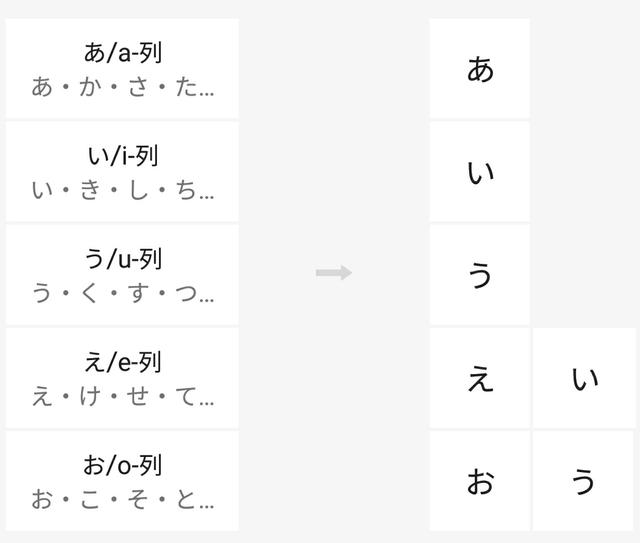Tap the う tile above the え tile
640x543 pixels.
tap(480, 274)
